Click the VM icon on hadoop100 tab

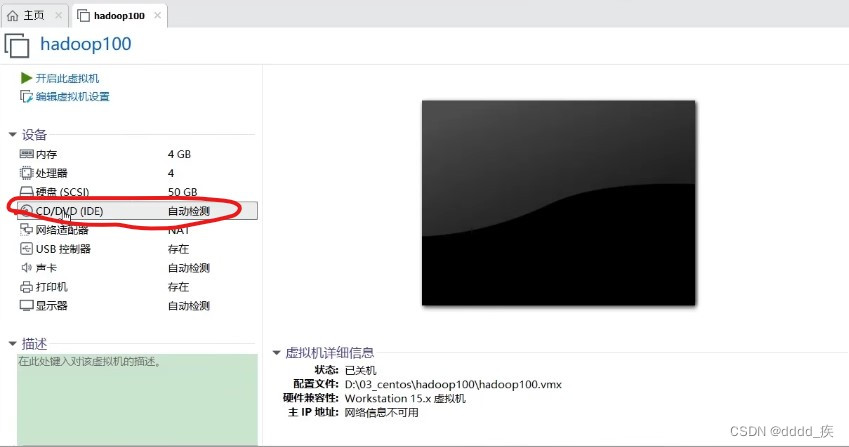pos(83,16)
